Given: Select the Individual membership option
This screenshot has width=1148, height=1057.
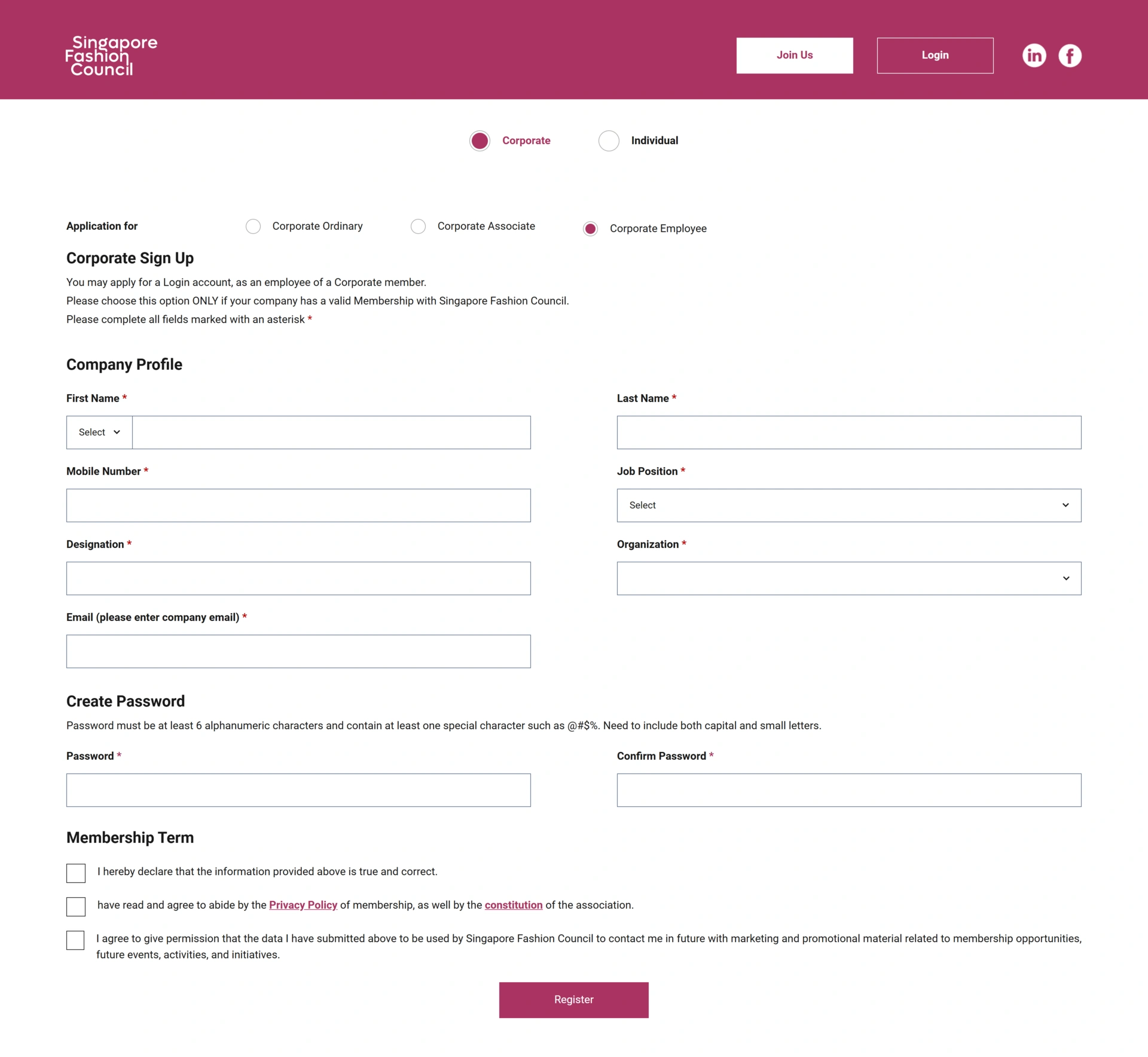Looking at the screenshot, I should (x=609, y=141).
